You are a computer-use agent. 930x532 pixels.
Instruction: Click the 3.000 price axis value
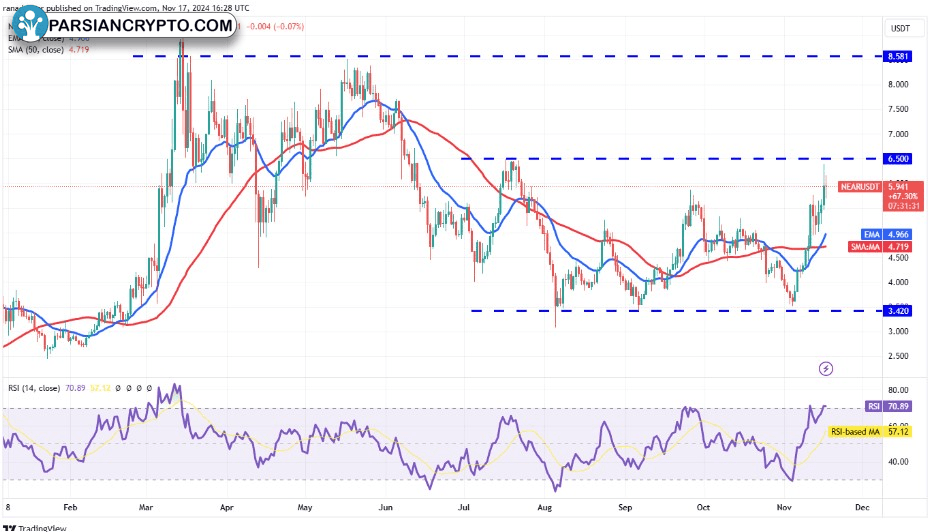point(898,331)
